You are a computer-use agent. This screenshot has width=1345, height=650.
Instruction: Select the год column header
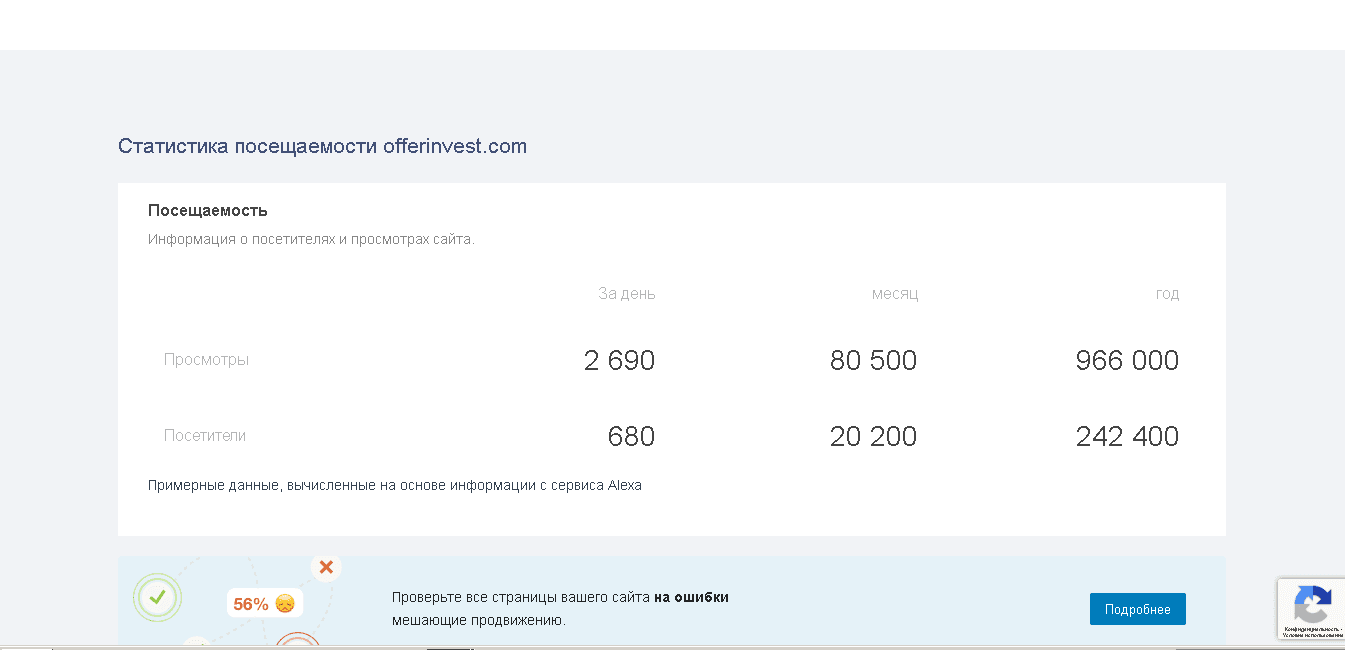click(1167, 293)
